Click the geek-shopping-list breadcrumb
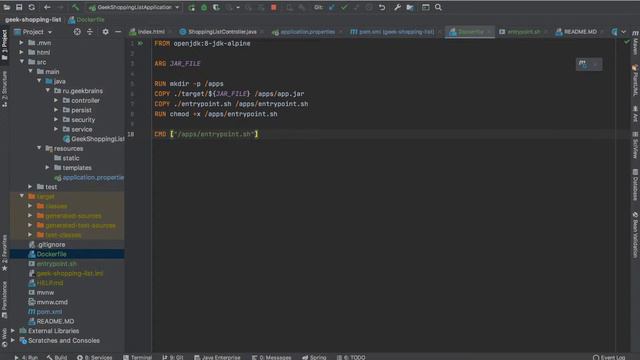Viewport: 640px width, 360px height. [33, 20]
